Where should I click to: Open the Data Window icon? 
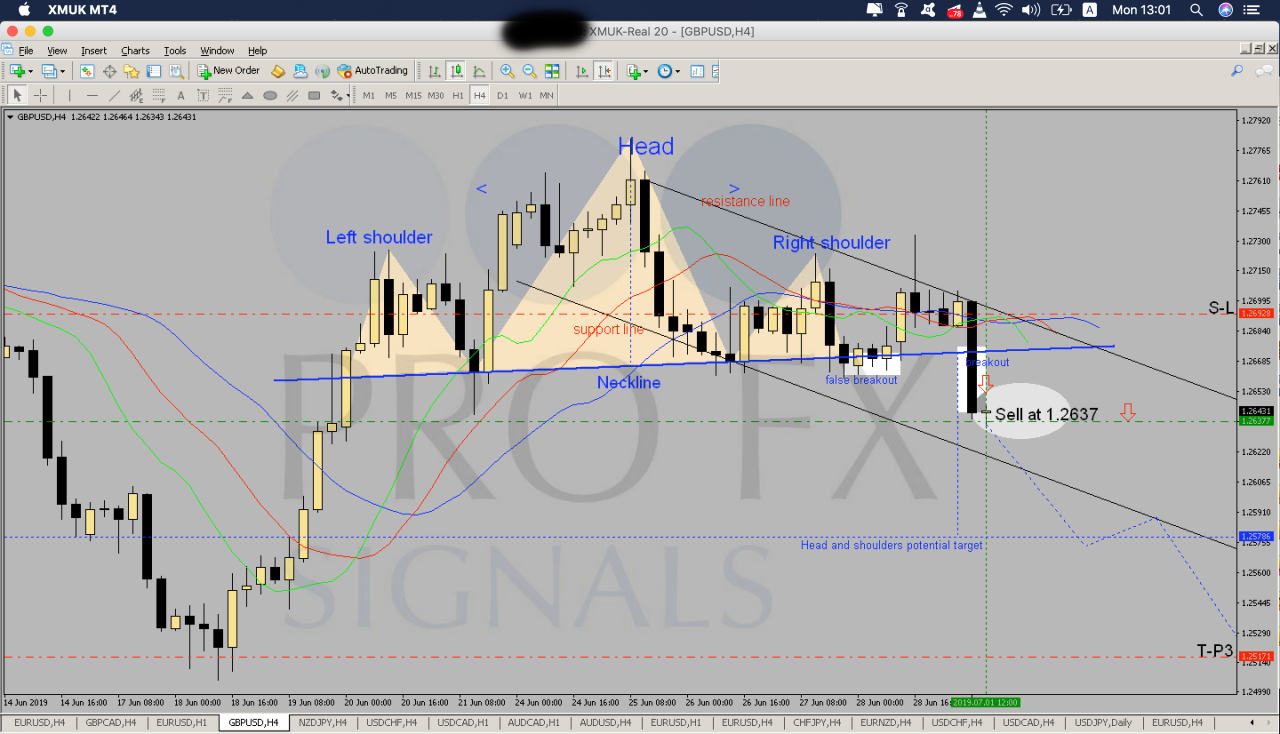coord(109,71)
